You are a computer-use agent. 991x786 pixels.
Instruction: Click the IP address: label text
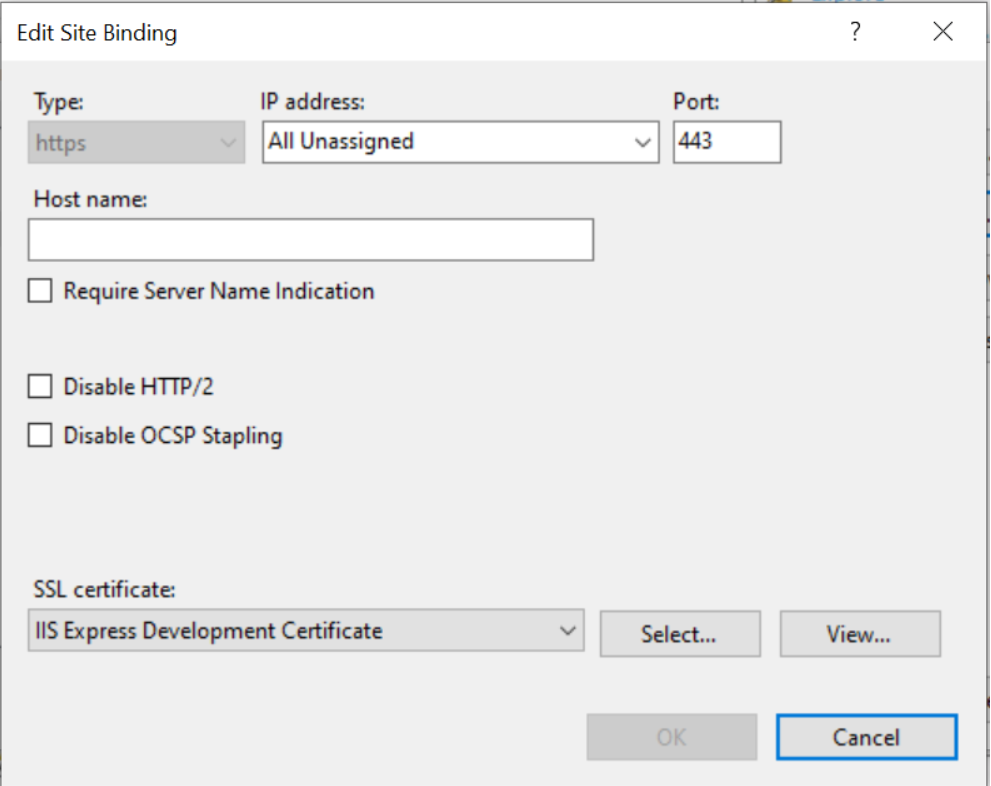(313, 102)
